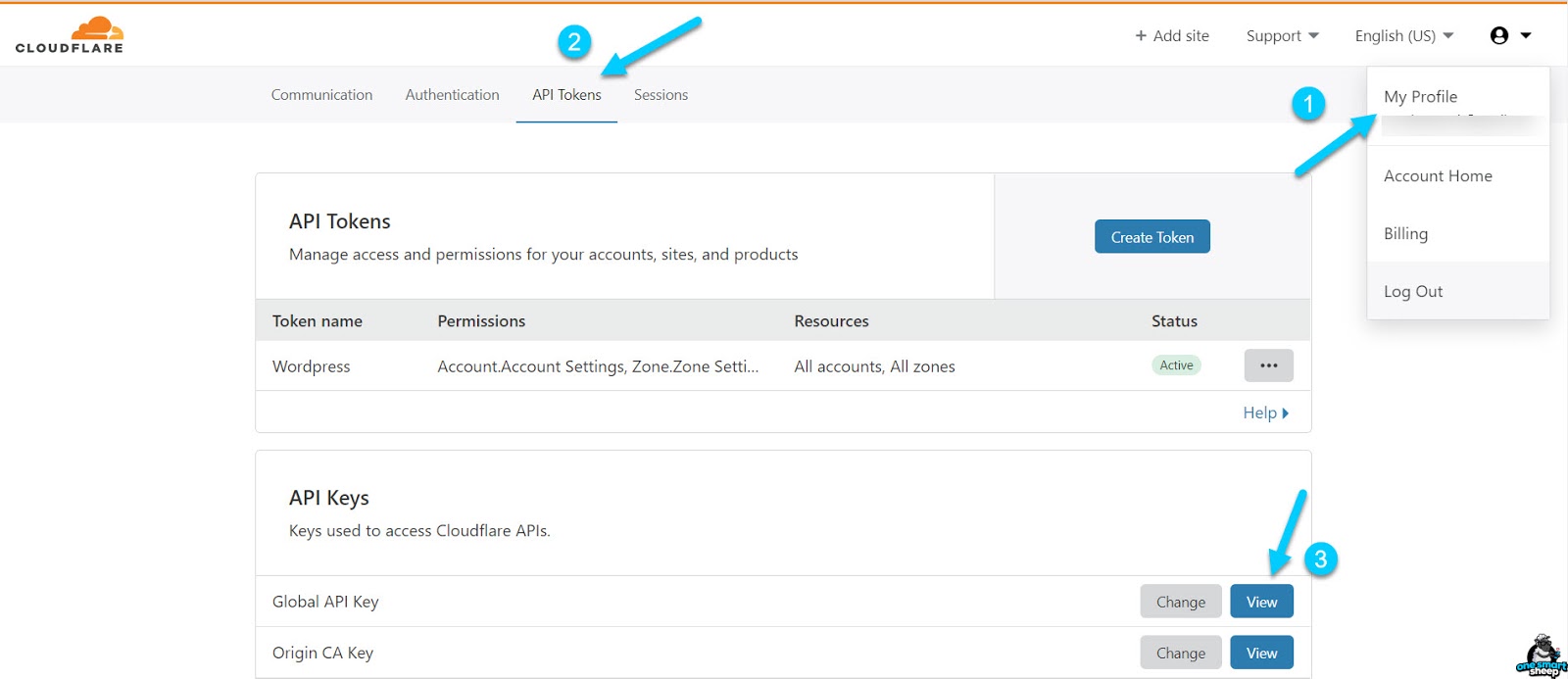Expand the Support dropdown
1568x679 pixels.
(x=1282, y=35)
